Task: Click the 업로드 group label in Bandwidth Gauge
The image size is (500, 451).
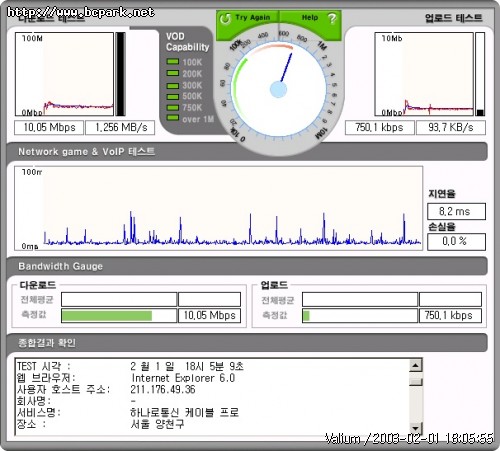Action: point(274,285)
